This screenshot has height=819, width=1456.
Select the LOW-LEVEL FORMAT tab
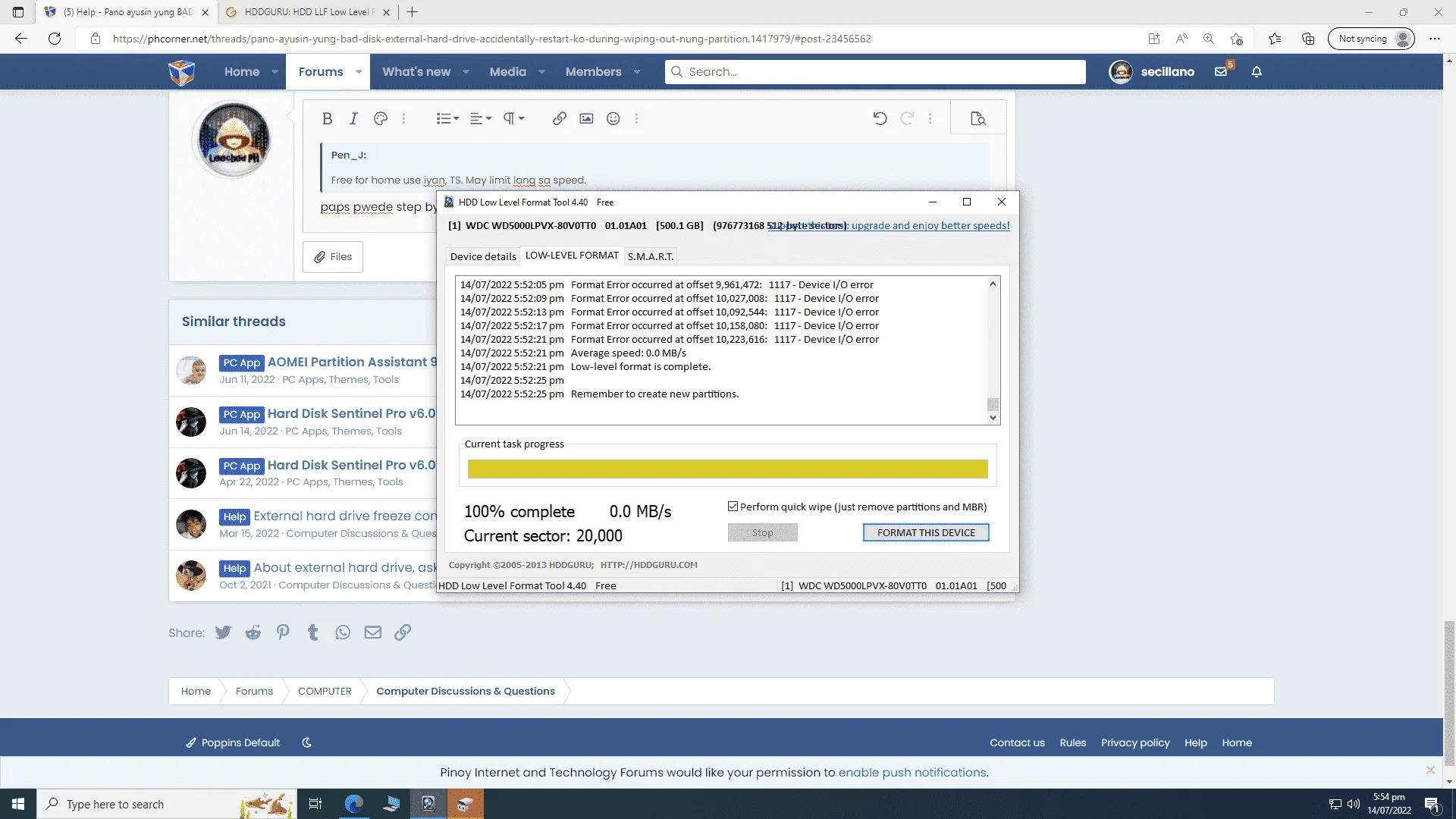pos(572,256)
